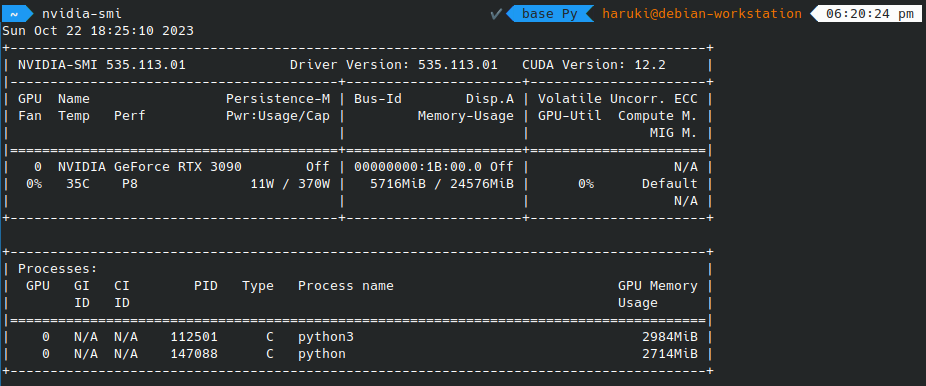Click the 'Processes:' section label
Image resolution: width=926 pixels, height=386 pixels.
tap(58, 269)
